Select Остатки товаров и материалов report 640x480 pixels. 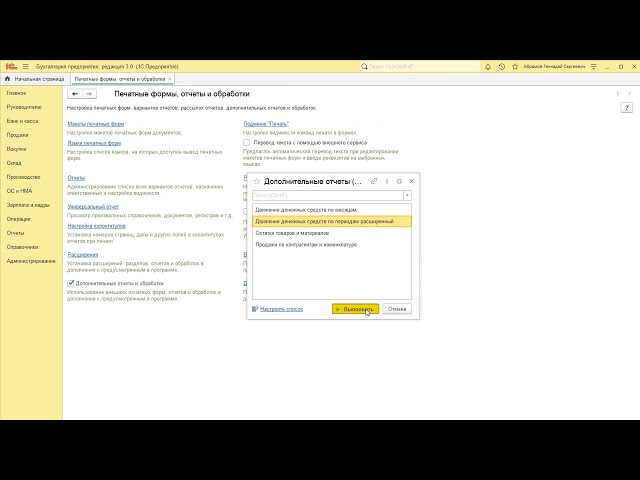coord(332,233)
